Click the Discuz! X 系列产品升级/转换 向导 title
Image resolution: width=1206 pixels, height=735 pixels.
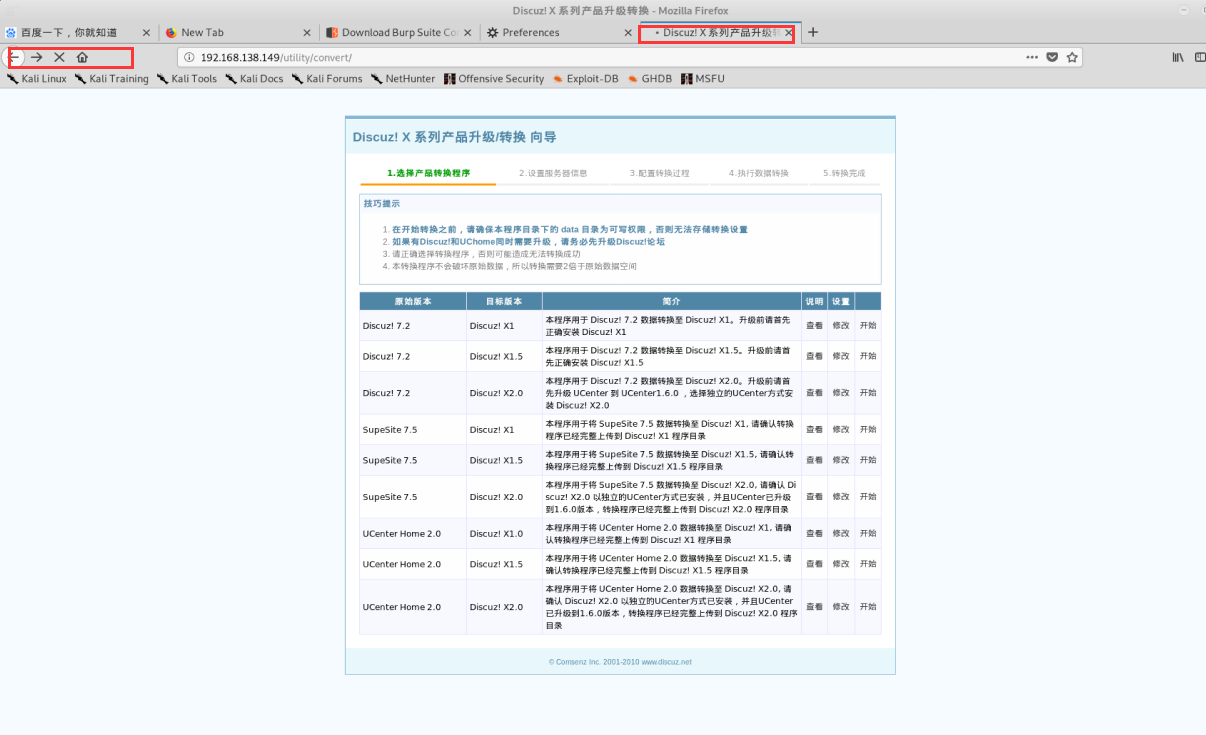point(454,137)
